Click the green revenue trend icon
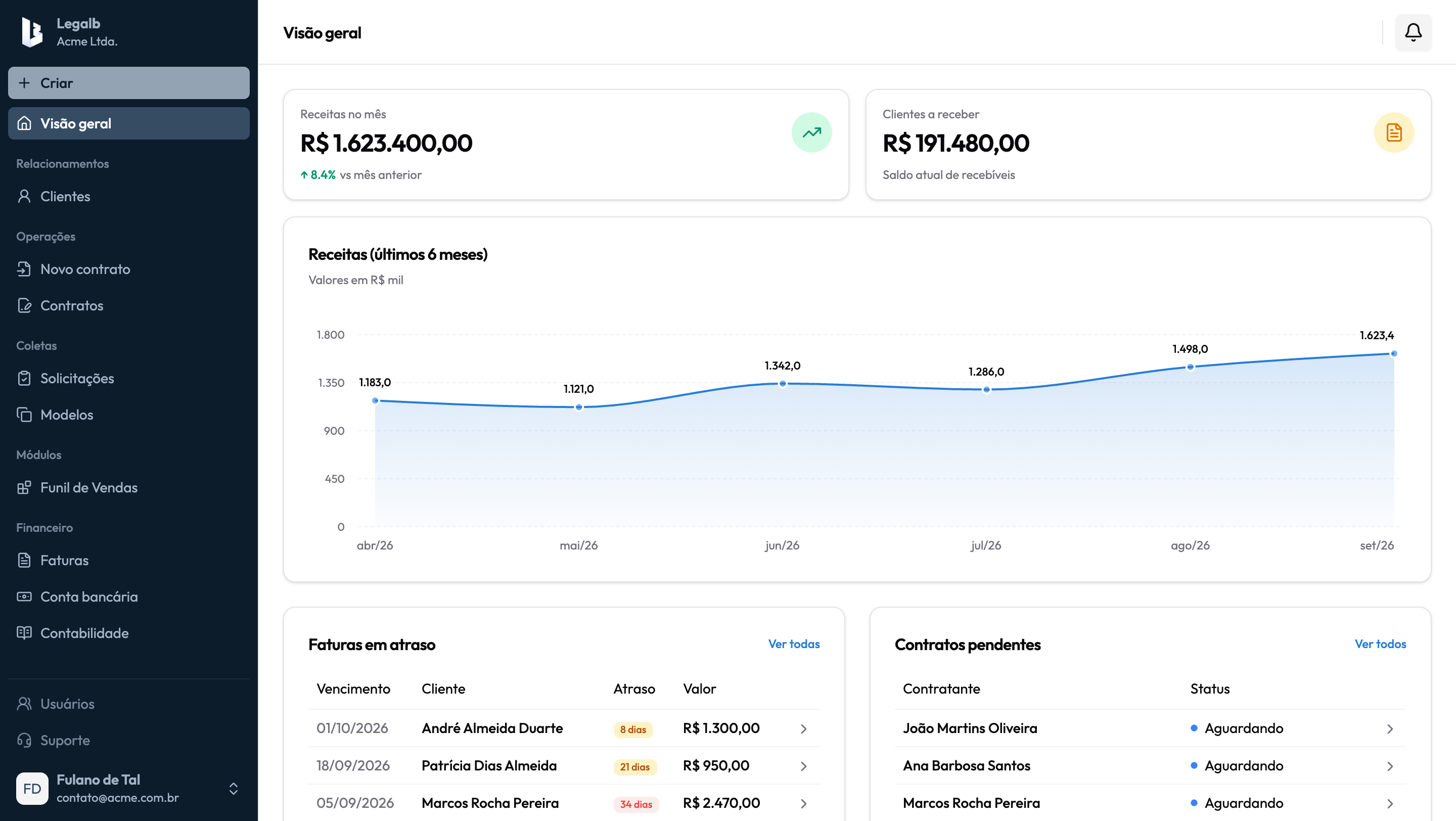1456x821 pixels. pos(811,132)
